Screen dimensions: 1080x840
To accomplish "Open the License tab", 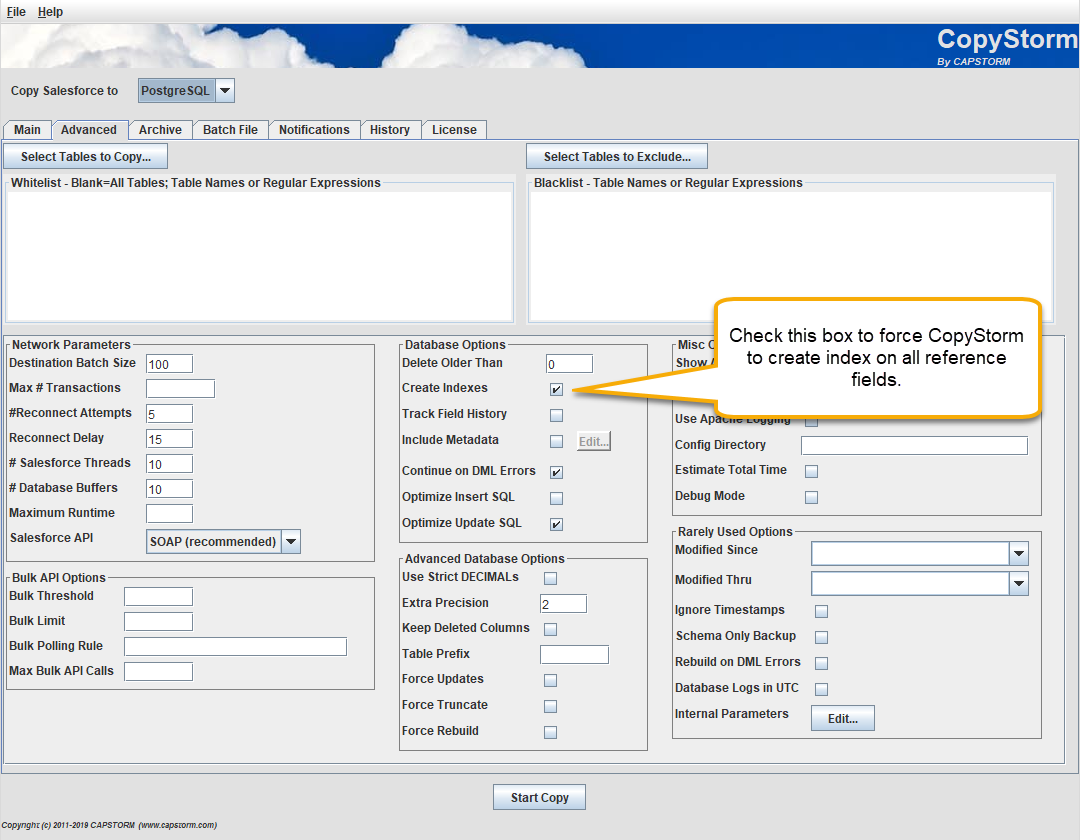I will (x=455, y=129).
